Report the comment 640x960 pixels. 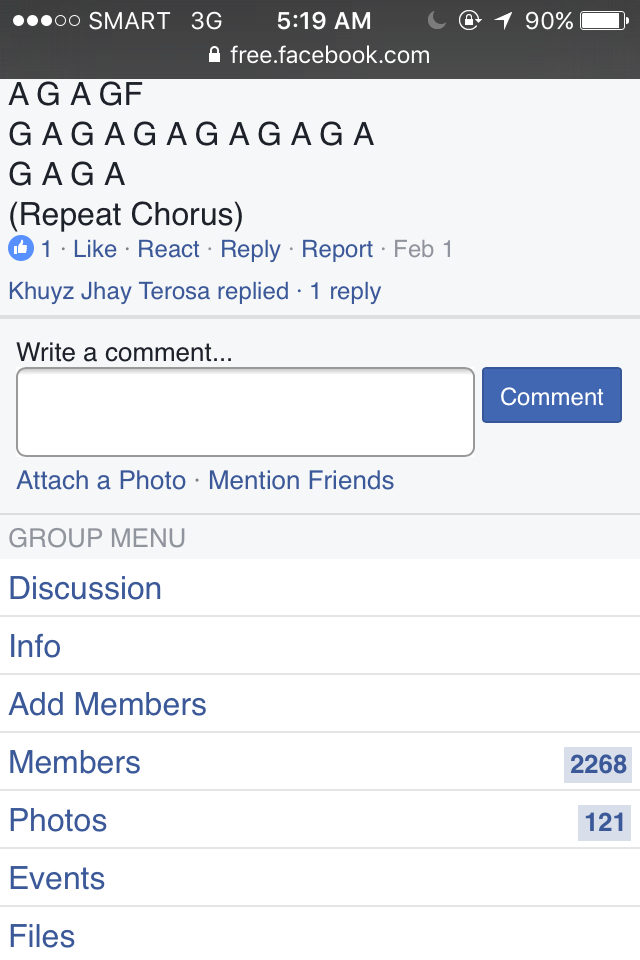coord(337,249)
